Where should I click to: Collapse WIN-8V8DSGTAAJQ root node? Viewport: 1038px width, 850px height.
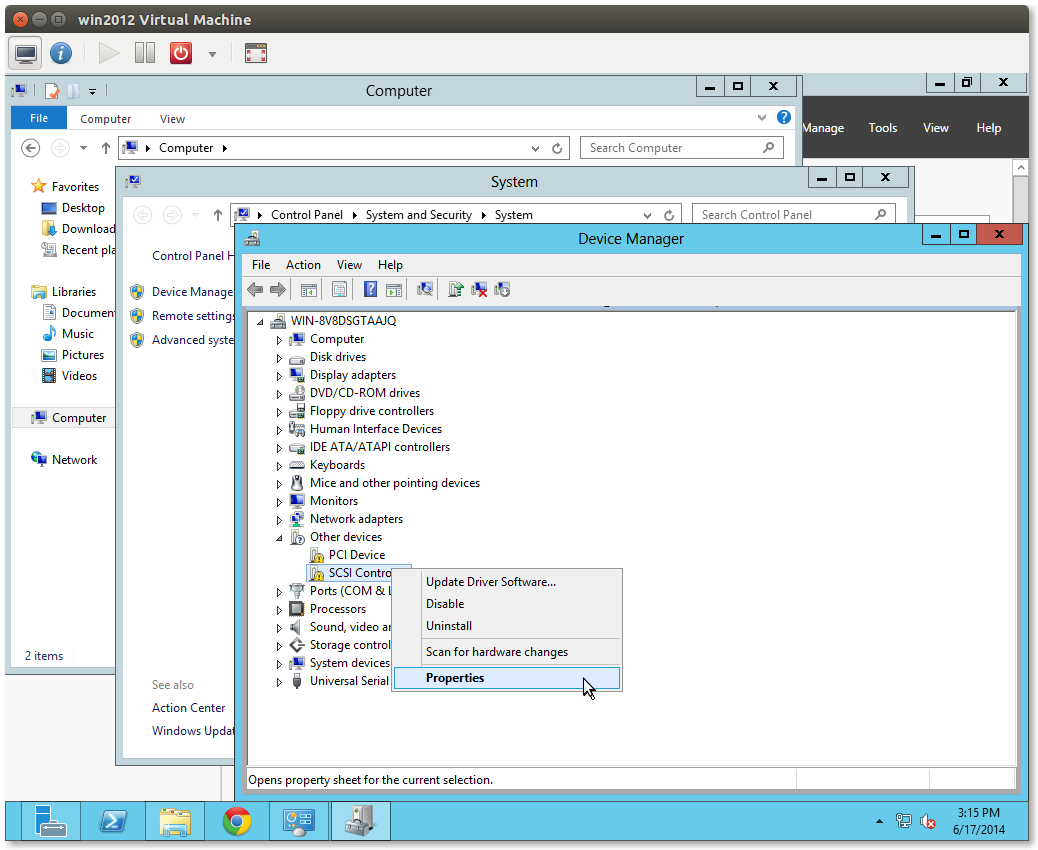[260, 322]
